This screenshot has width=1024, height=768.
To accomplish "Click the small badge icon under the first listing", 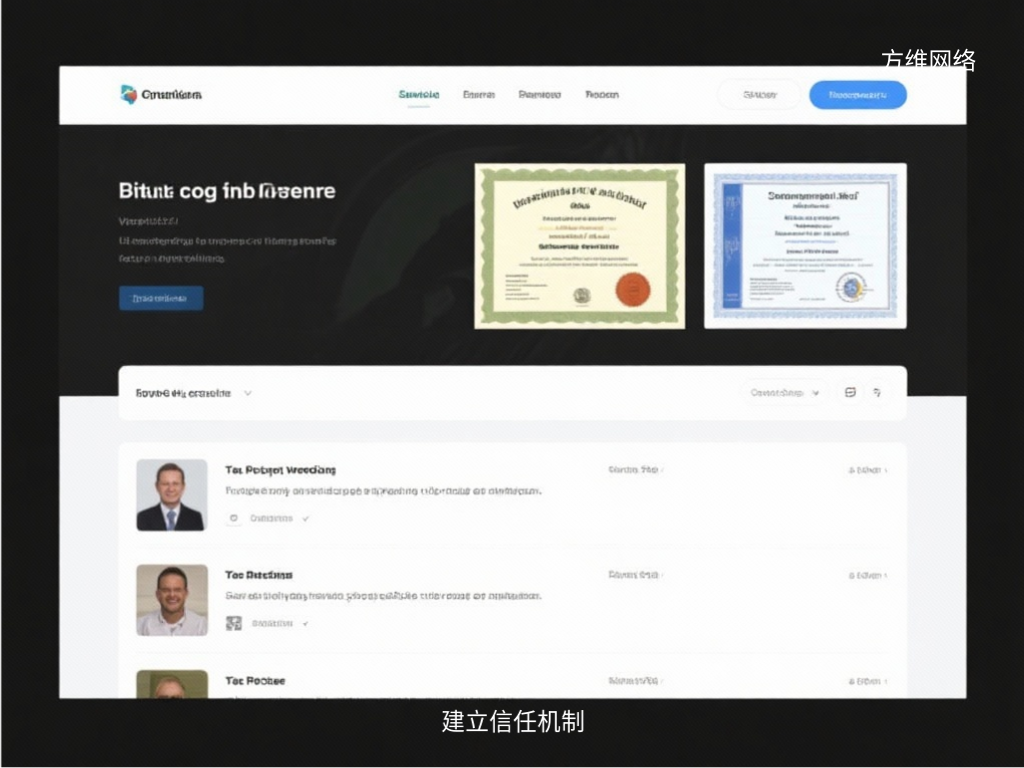I will (x=234, y=519).
